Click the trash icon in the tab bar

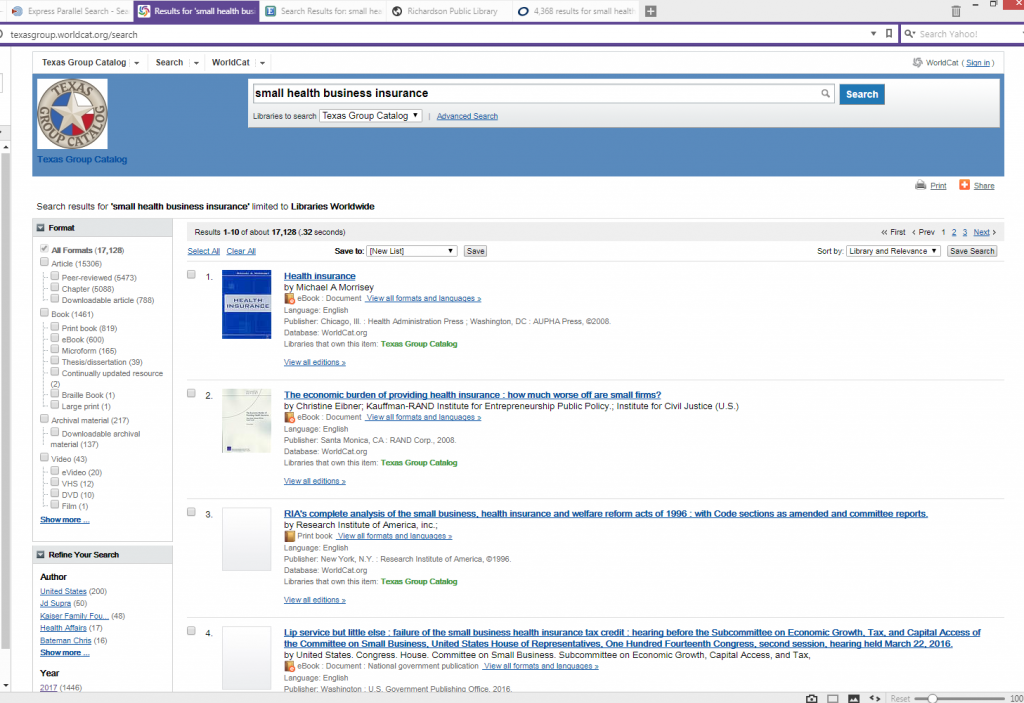[x=956, y=11]
